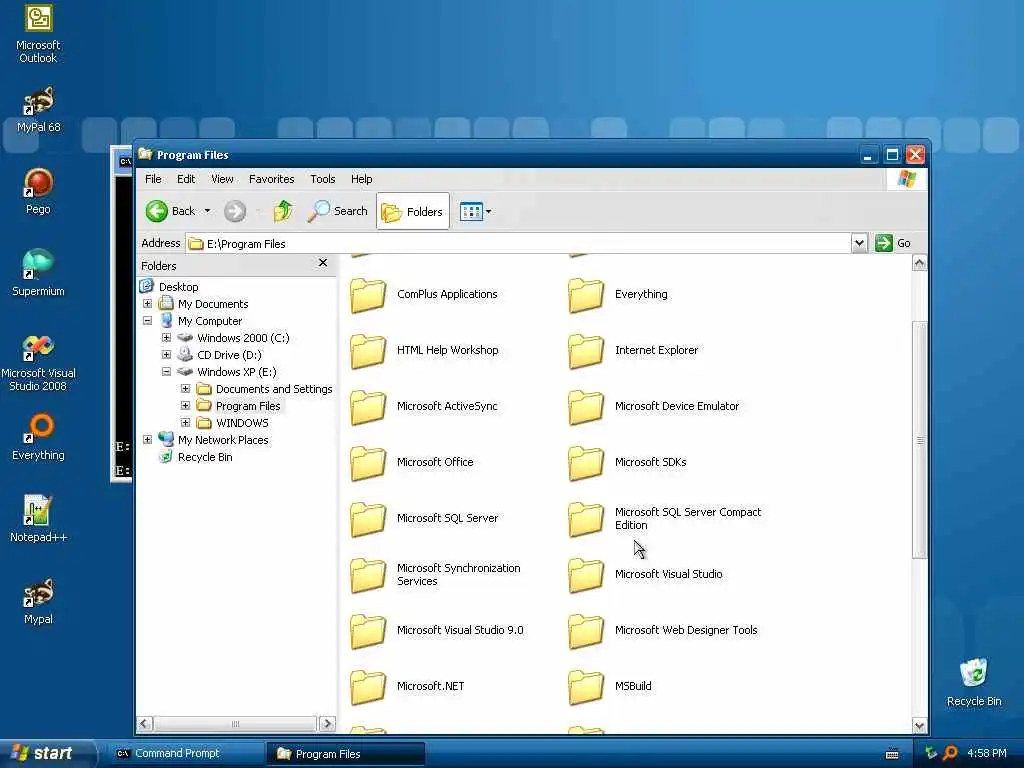Expand Windows 2000 (C:) node
The height and width of the screenshot is (768, 1024).
click(x=167, y=338)
